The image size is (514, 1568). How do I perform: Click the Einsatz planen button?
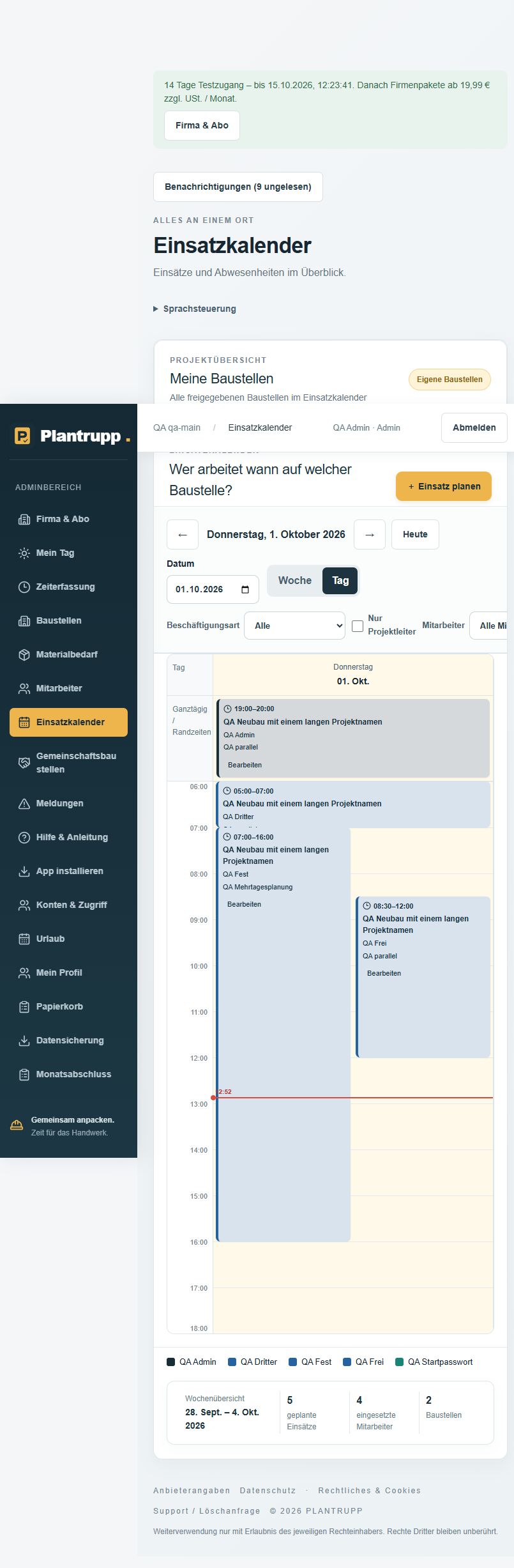click(444, 487)
